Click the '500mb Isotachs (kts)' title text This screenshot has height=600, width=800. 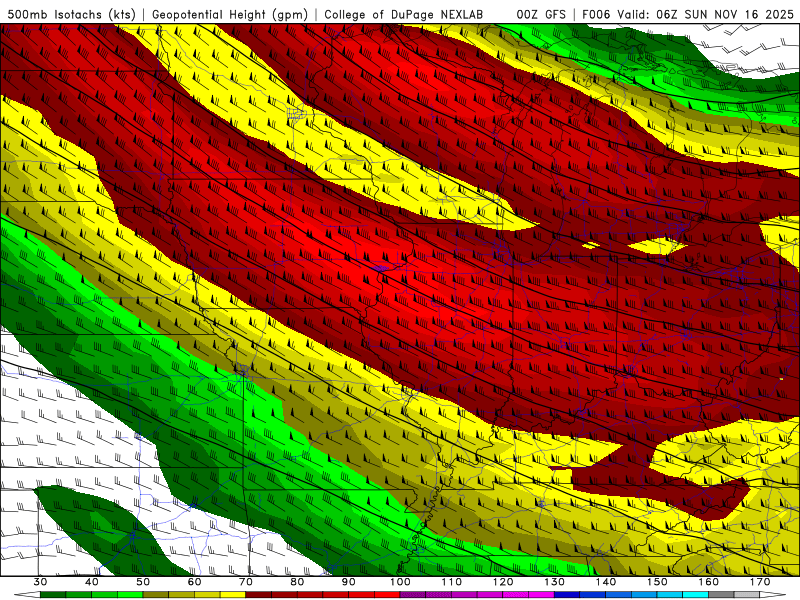tap(72, 14)
